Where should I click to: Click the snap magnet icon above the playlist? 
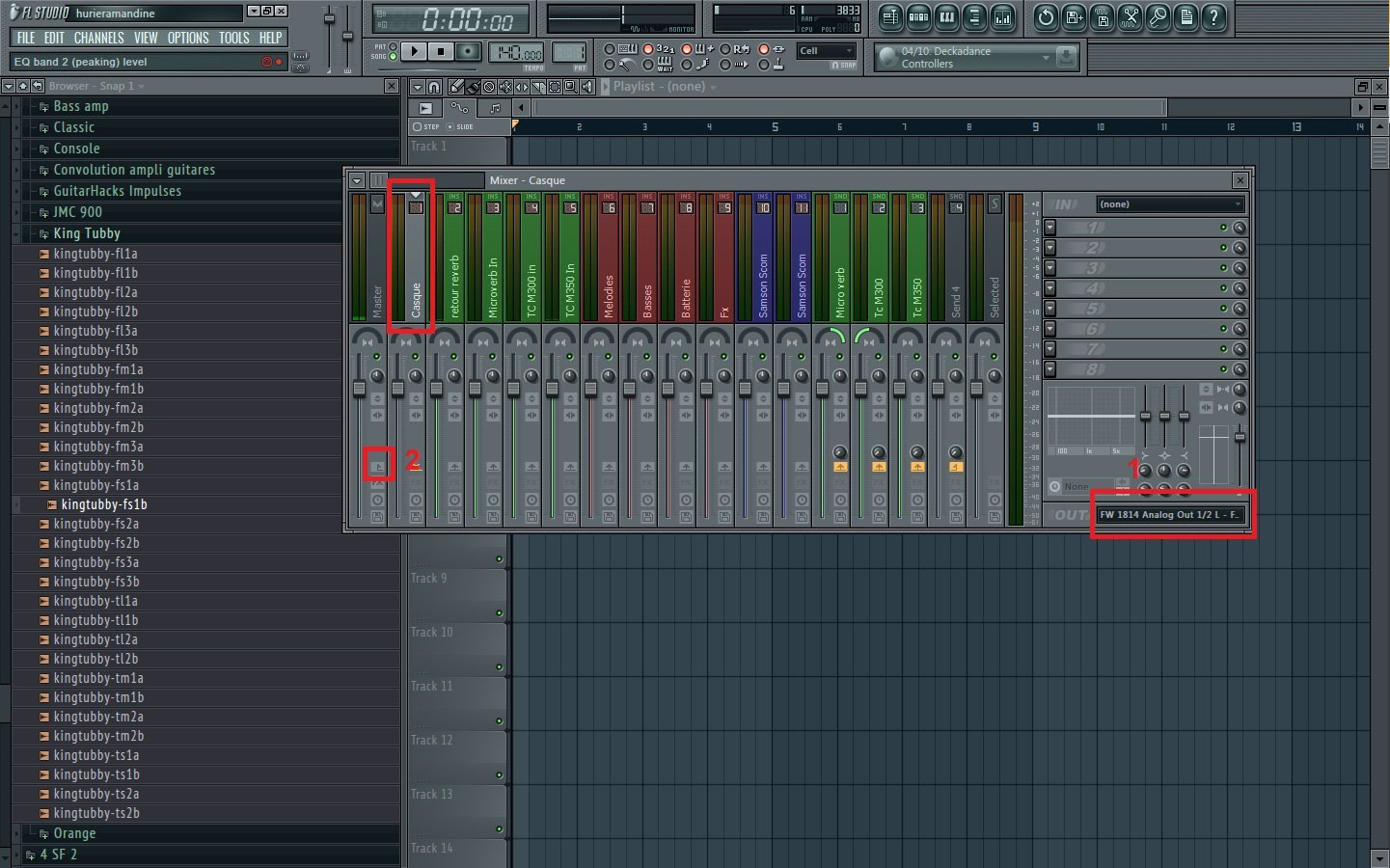(434, 87)
